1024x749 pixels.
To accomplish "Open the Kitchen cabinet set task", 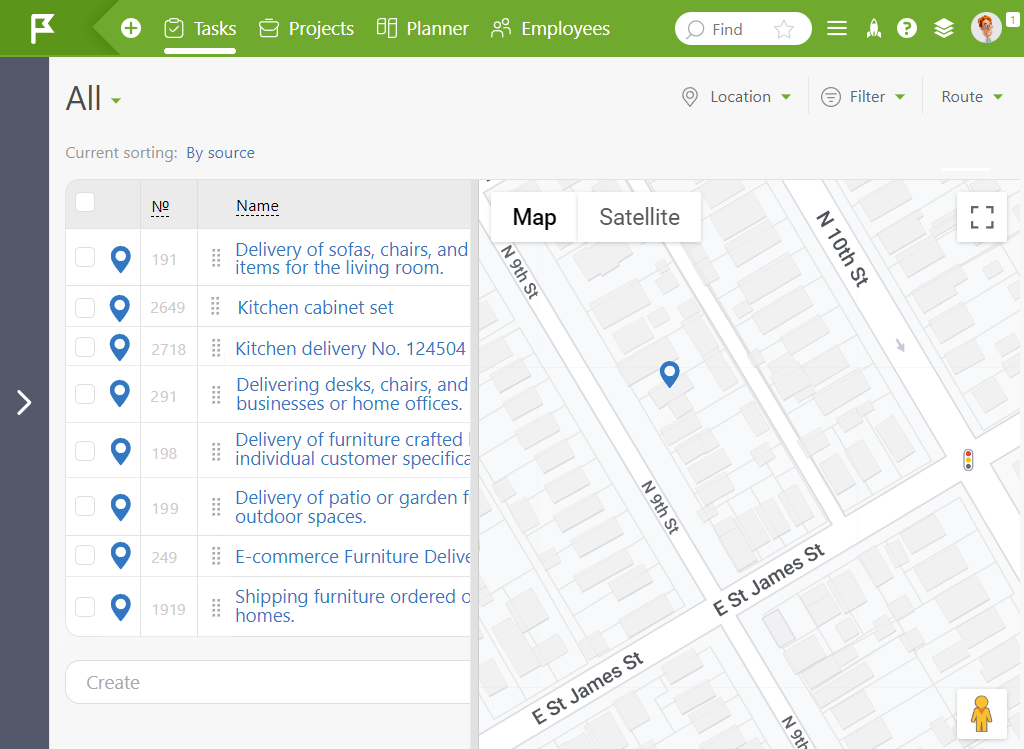I will tap(315, 308).
